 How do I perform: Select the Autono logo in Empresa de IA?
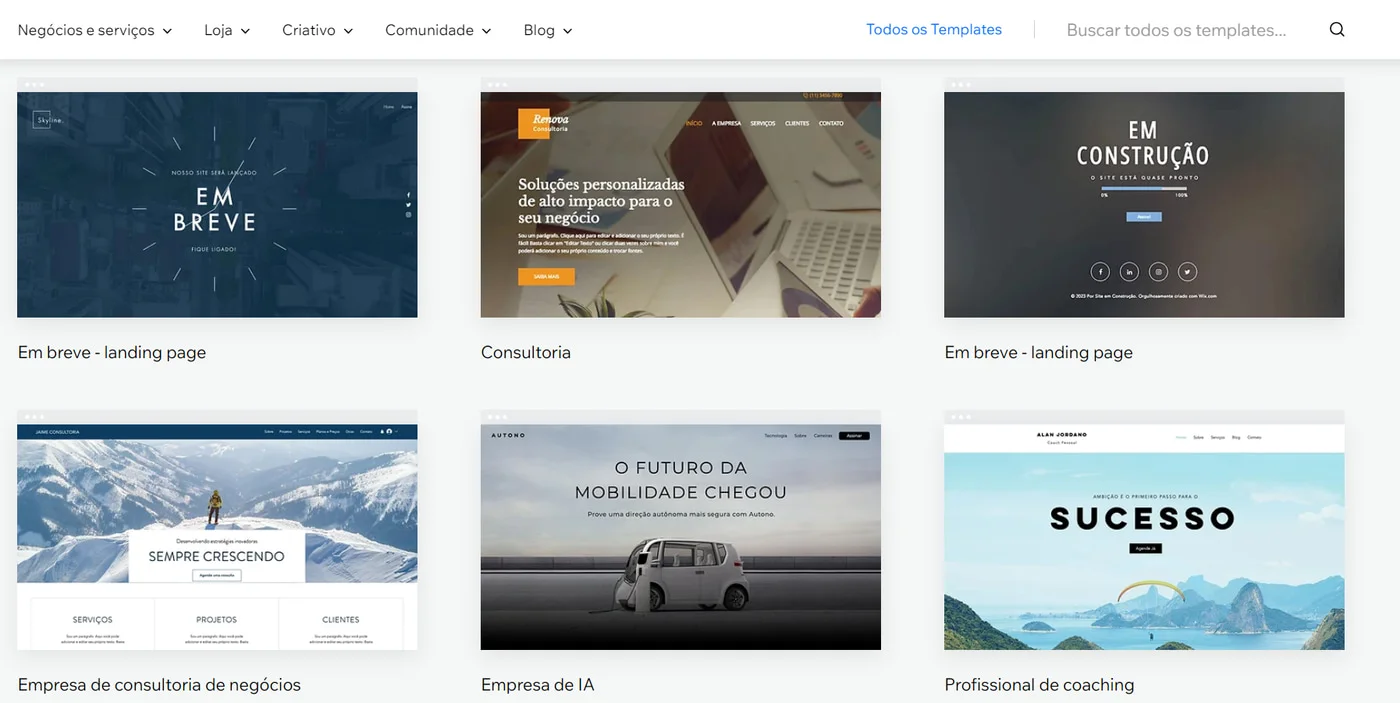tap(505, 435)
